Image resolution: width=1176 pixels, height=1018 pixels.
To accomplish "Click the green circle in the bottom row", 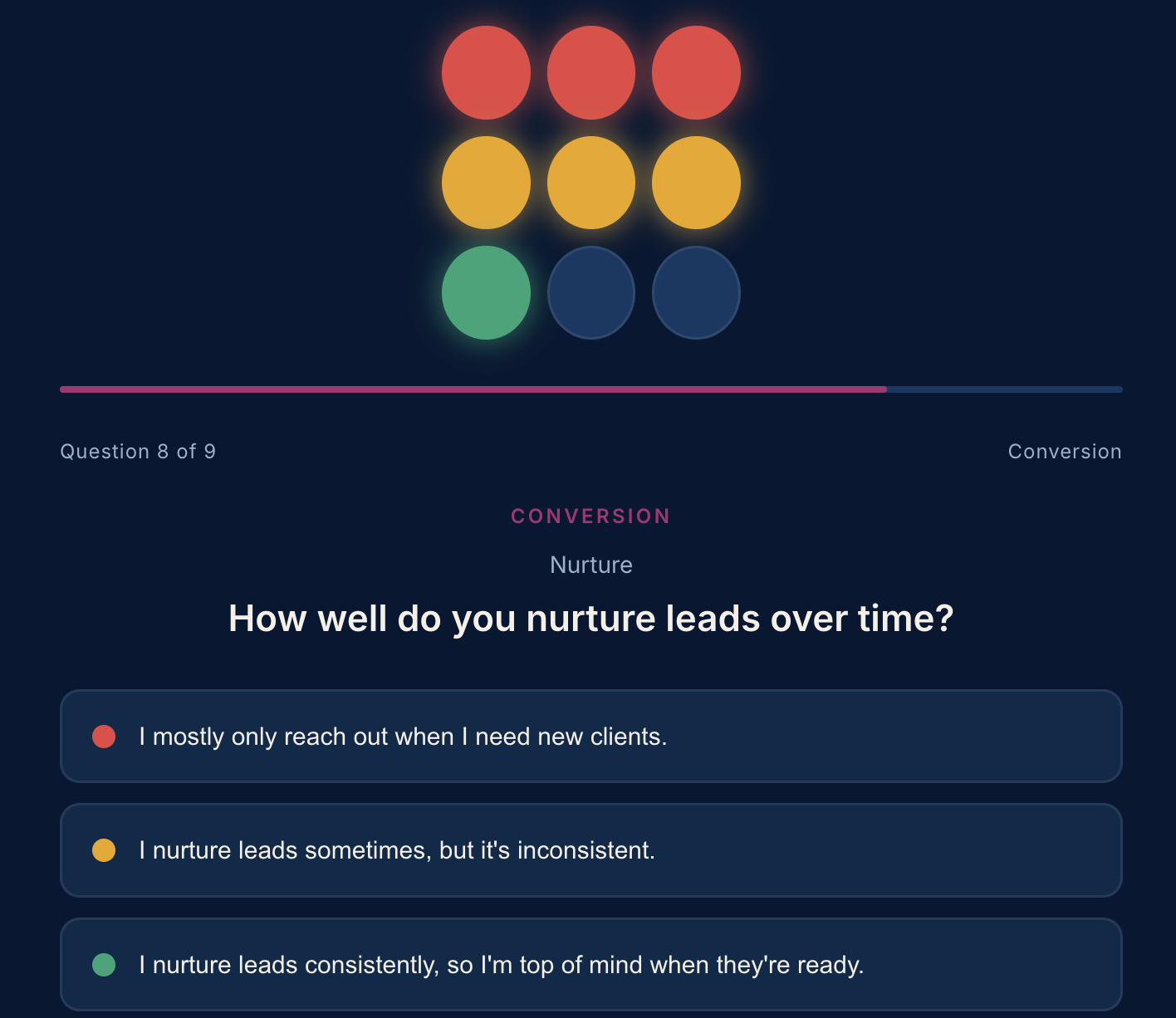I will [x=486, y=292].
